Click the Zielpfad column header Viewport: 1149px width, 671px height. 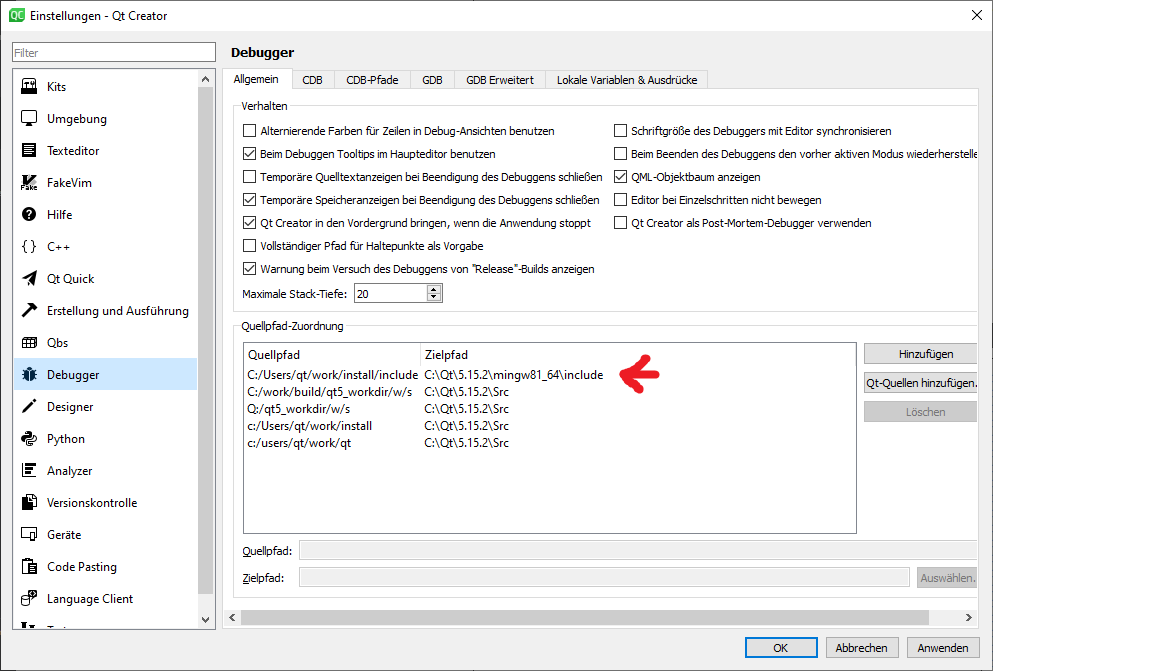coord(638,355)
